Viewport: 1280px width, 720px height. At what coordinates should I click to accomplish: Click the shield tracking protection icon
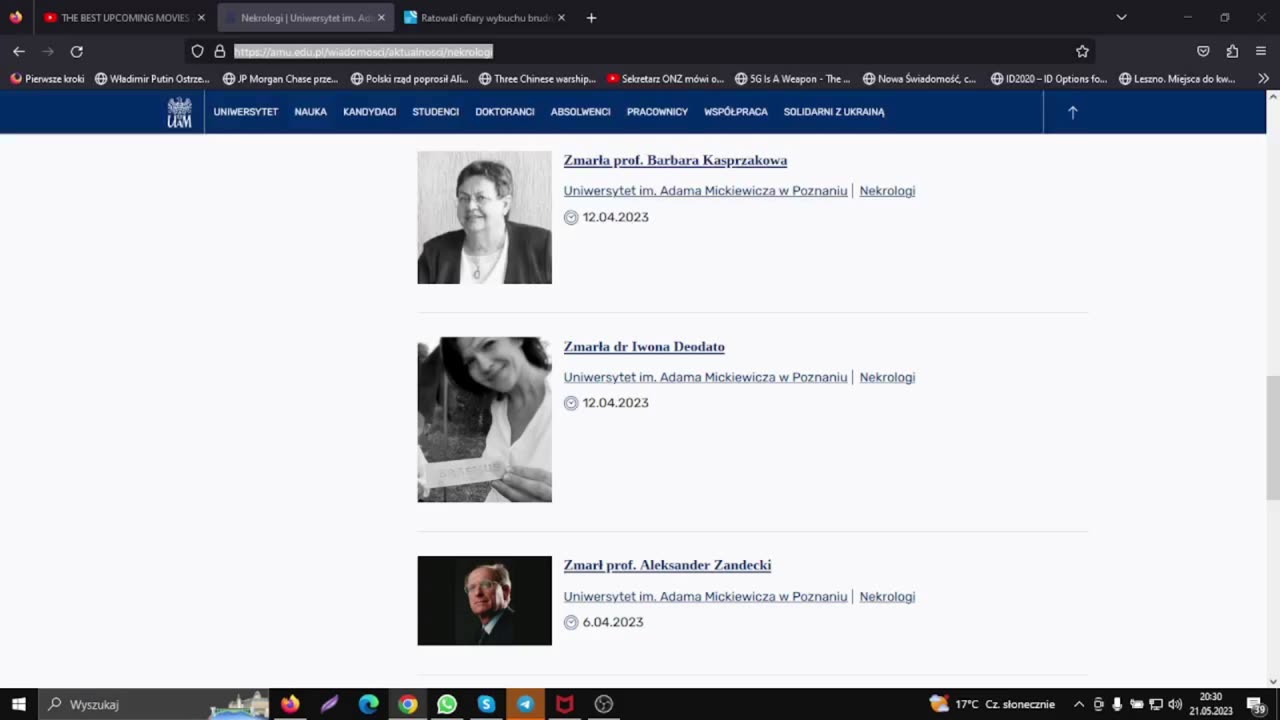[197, 51]
